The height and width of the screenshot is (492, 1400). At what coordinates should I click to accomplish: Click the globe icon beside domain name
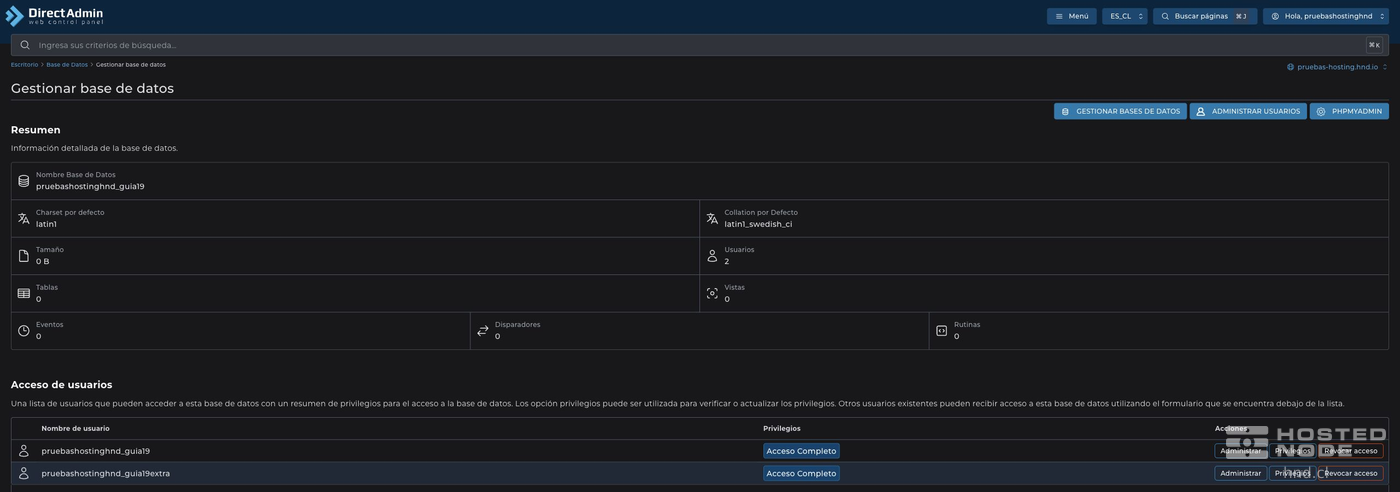coord(1291,67)
